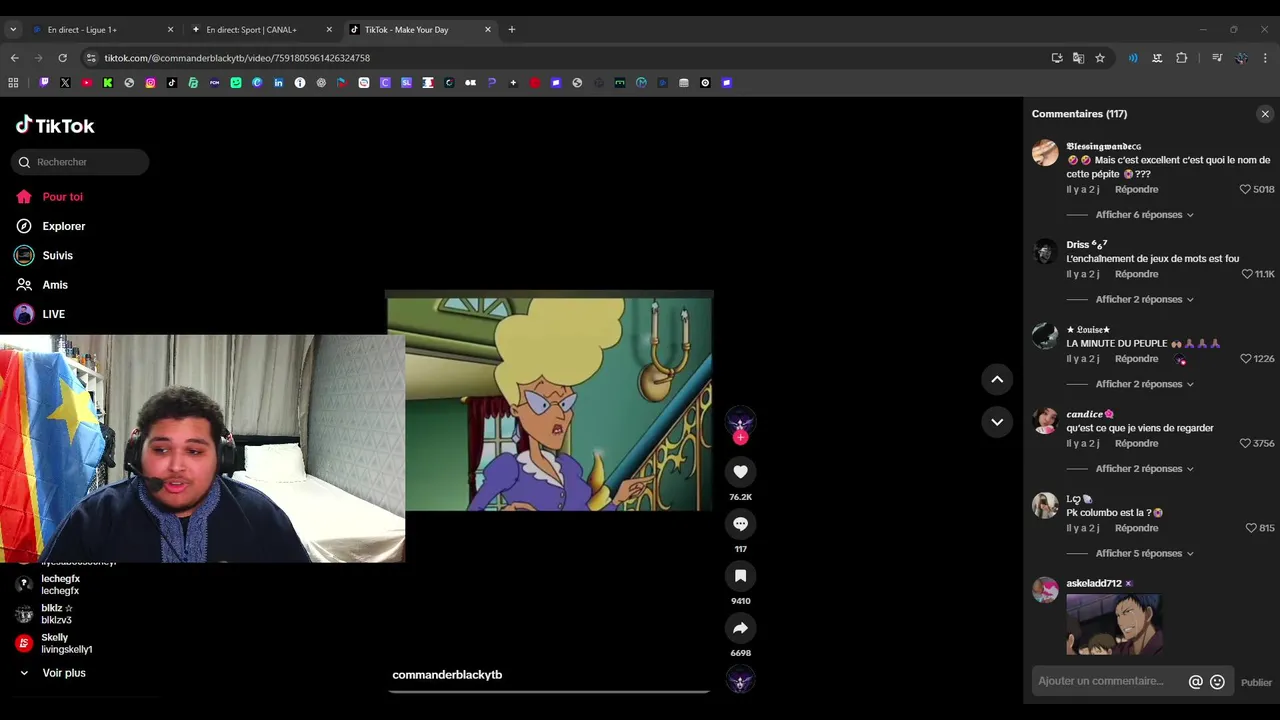This screenshot has height=720, width=1280.
Task: Open the Instagram bookmark
Action: [150, 83]
